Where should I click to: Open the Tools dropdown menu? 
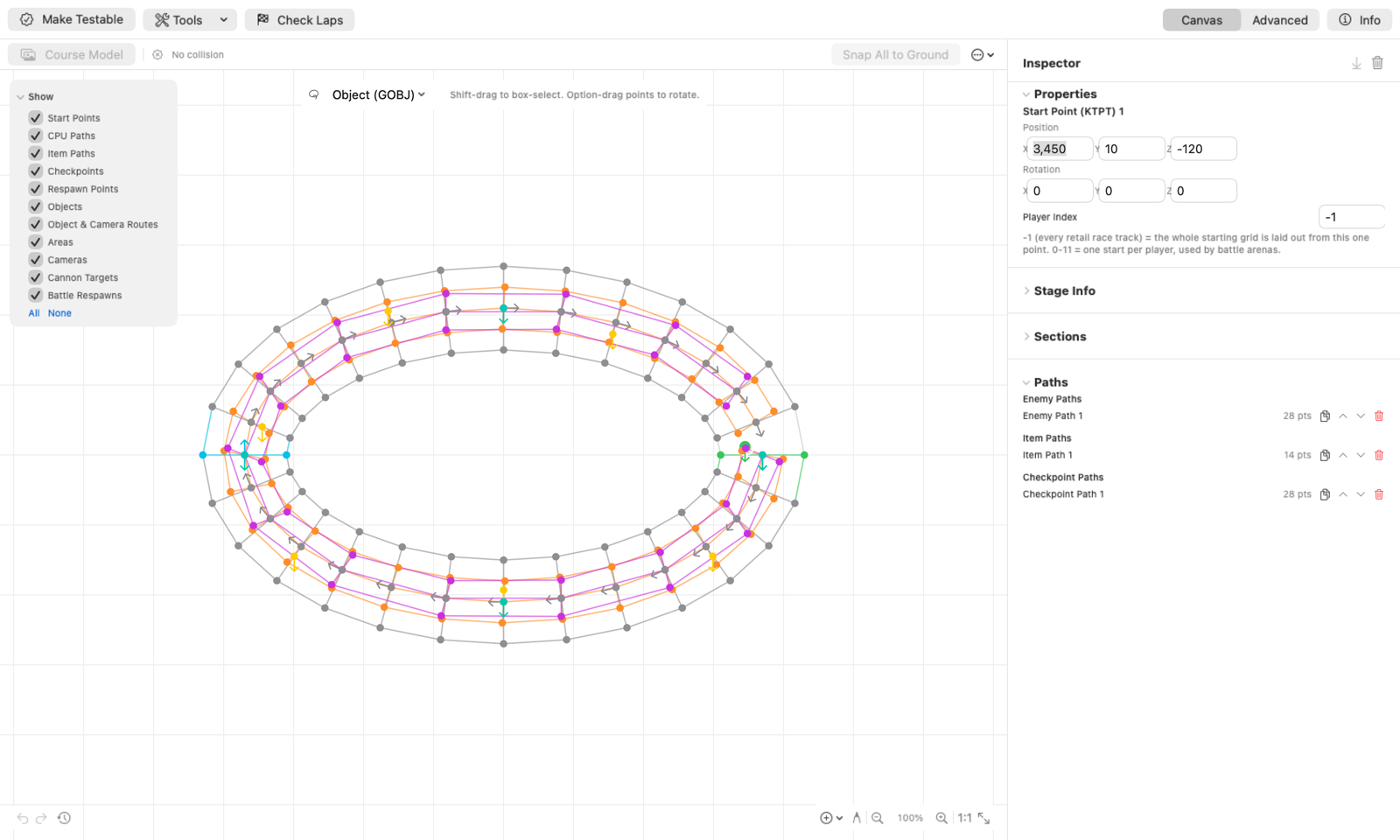click(190, 19)
